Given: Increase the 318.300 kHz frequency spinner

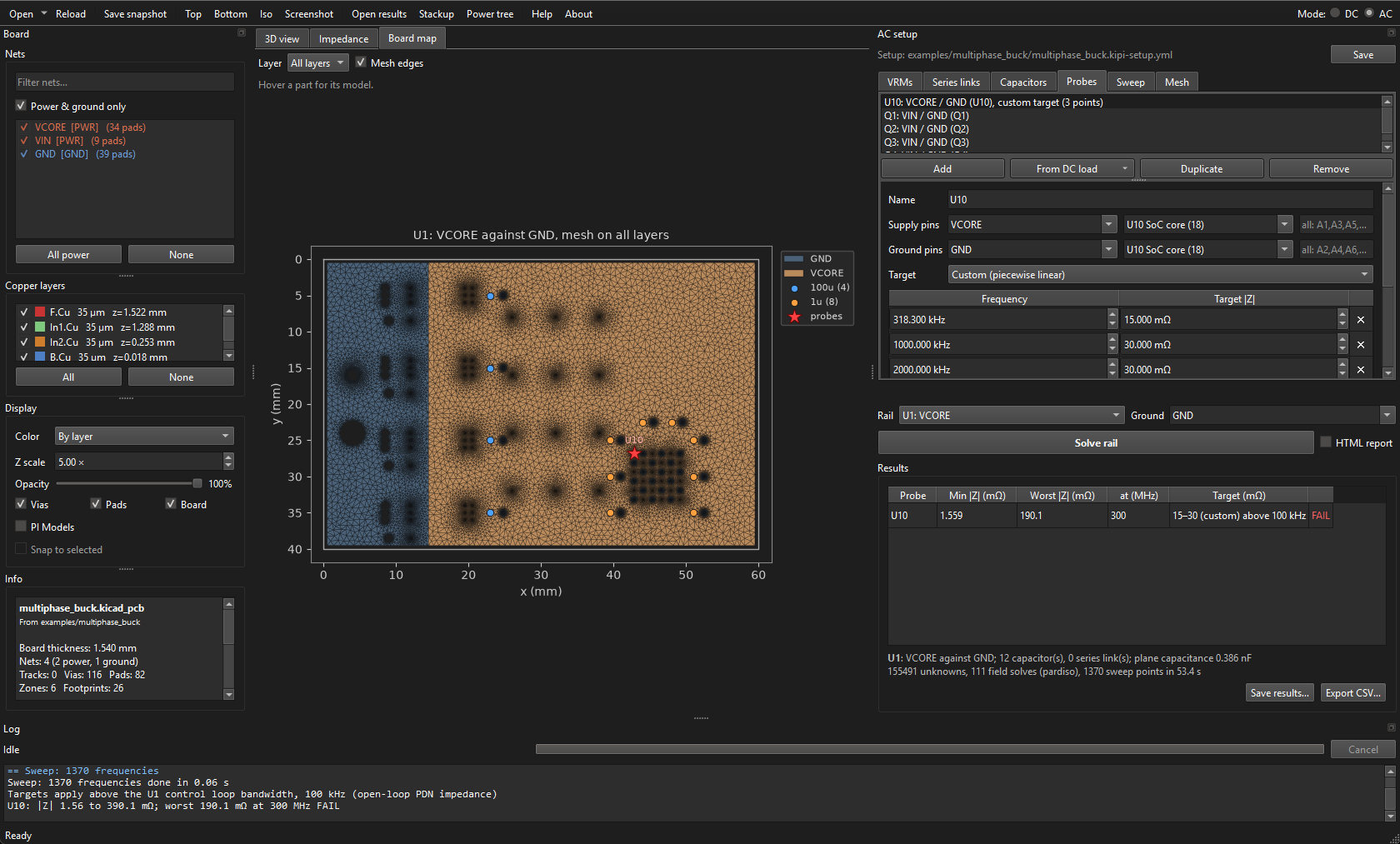Looking at the screenshot, I should (x=1112, y=315).
